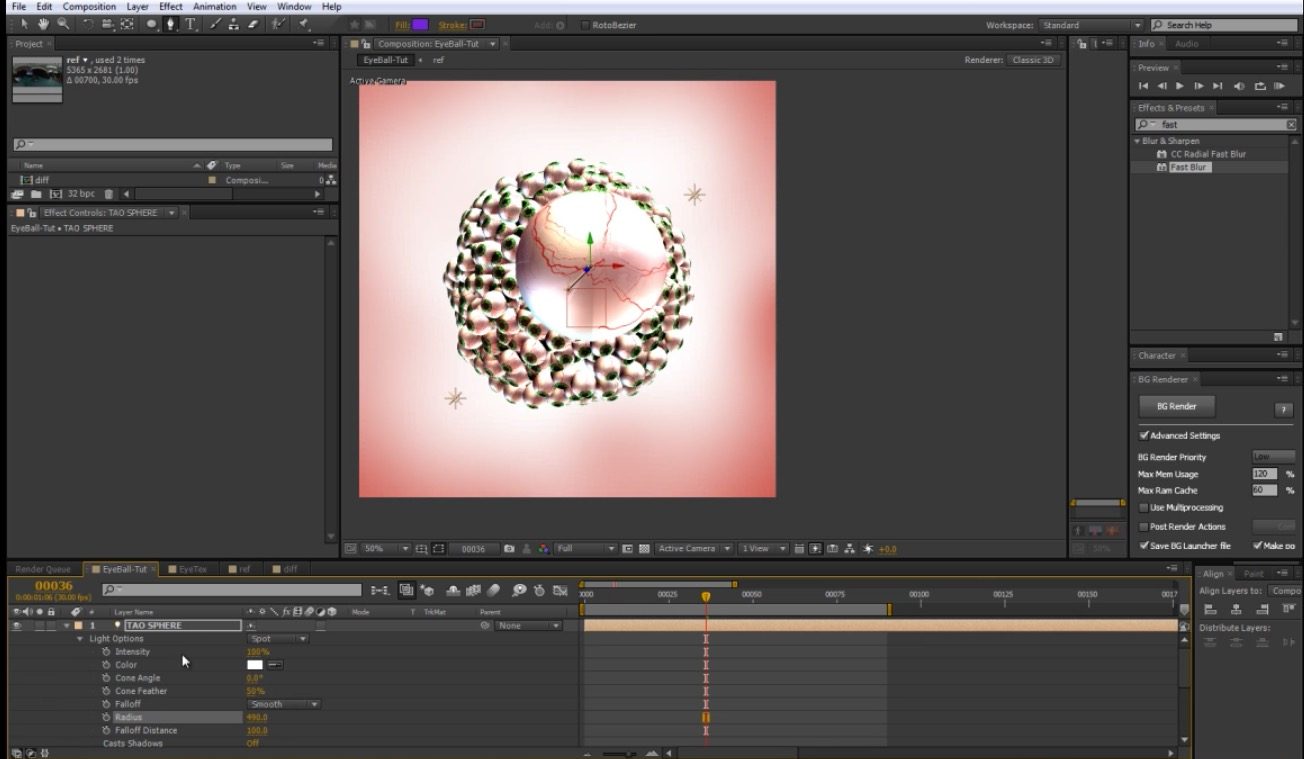Click the composition snapshot camera icon
Screen dimensions: 1304x759
(x=509, y=549)
